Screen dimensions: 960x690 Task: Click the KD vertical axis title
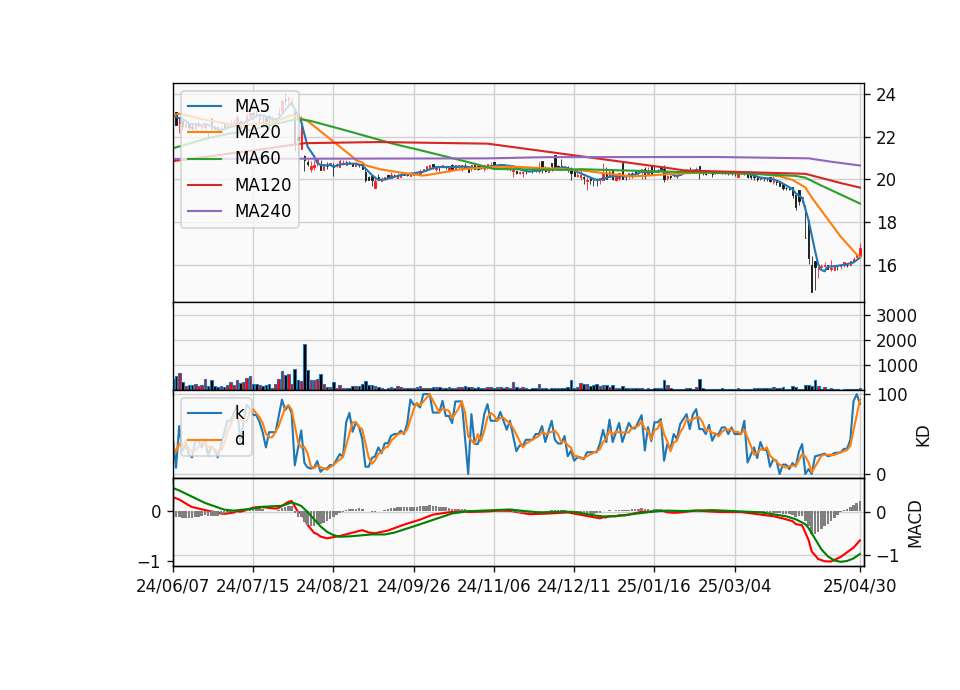click(923, 437)
